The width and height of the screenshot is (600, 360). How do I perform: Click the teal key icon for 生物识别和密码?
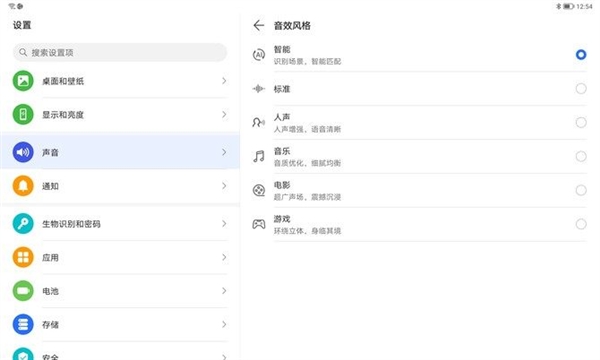(x=23, y=223)
